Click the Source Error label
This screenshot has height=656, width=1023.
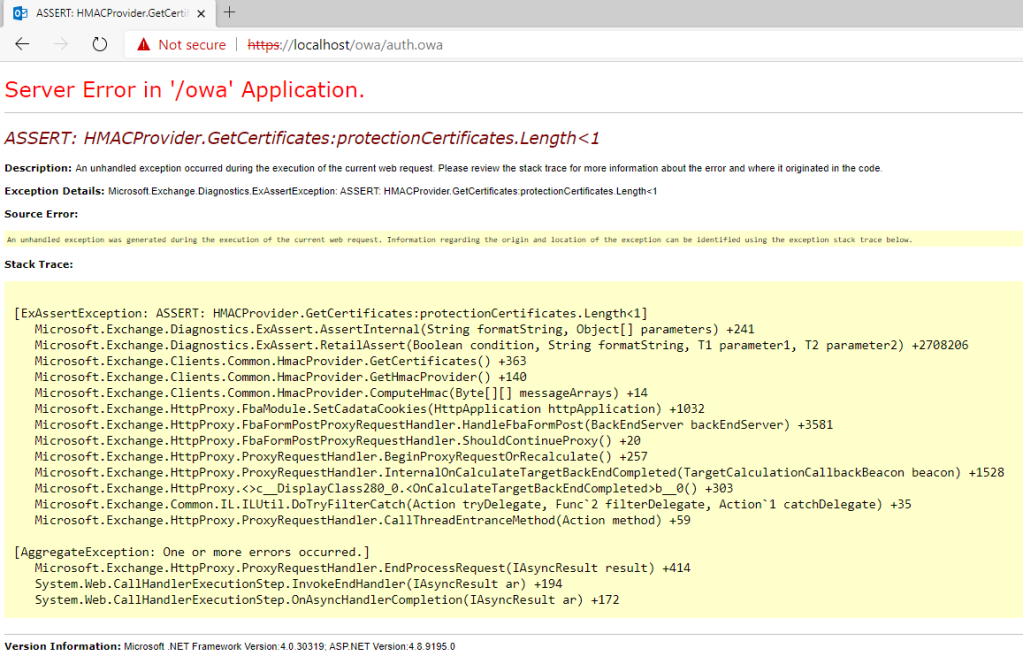click(41, 214)
